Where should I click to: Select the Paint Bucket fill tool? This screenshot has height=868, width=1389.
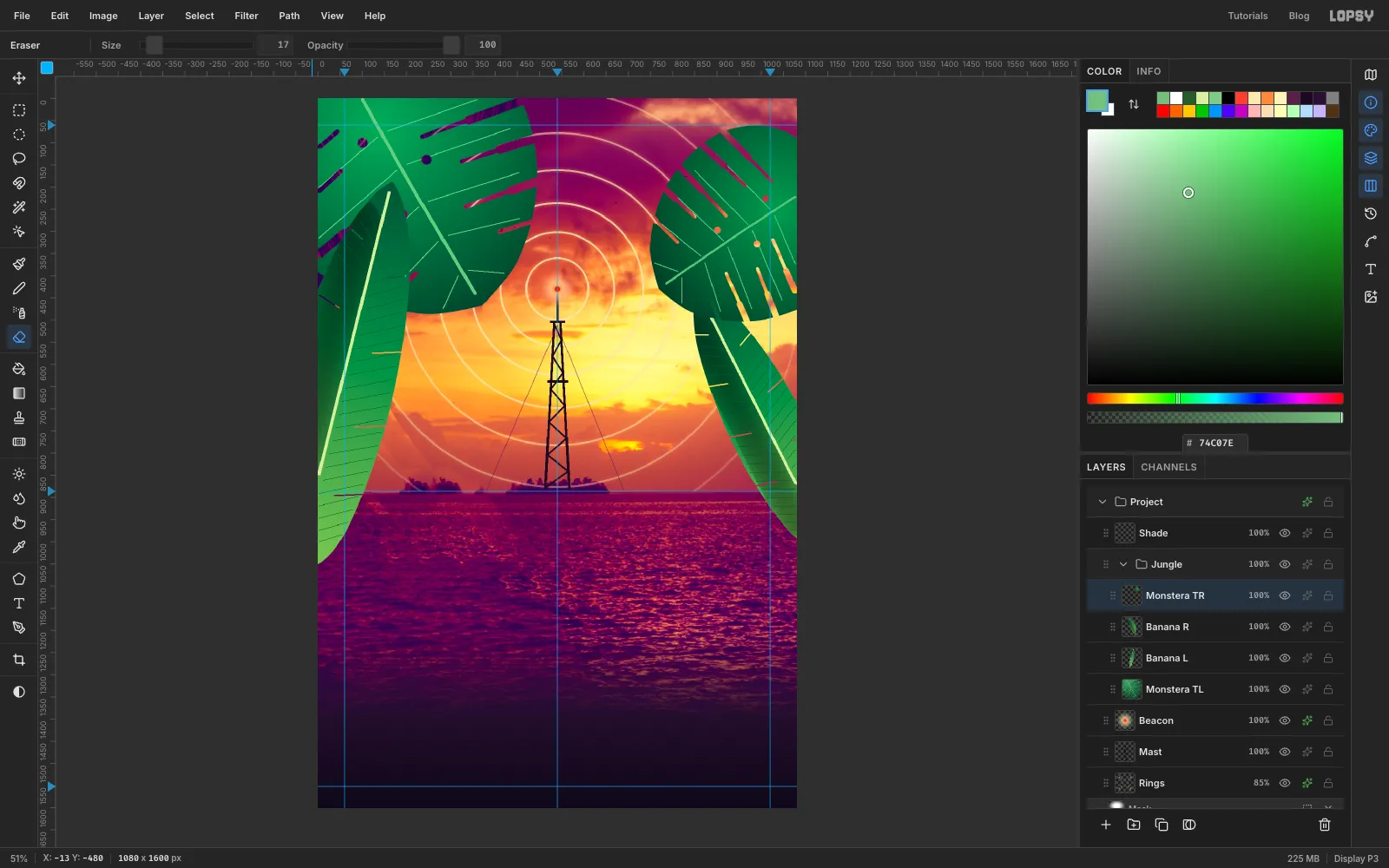tap(19, 369)
